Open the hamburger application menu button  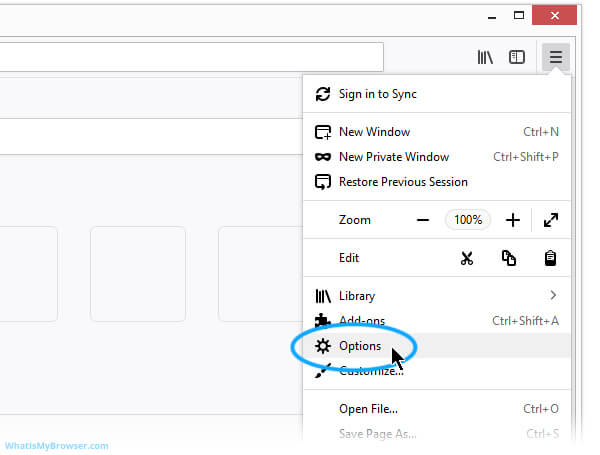(x=555, y=57)
